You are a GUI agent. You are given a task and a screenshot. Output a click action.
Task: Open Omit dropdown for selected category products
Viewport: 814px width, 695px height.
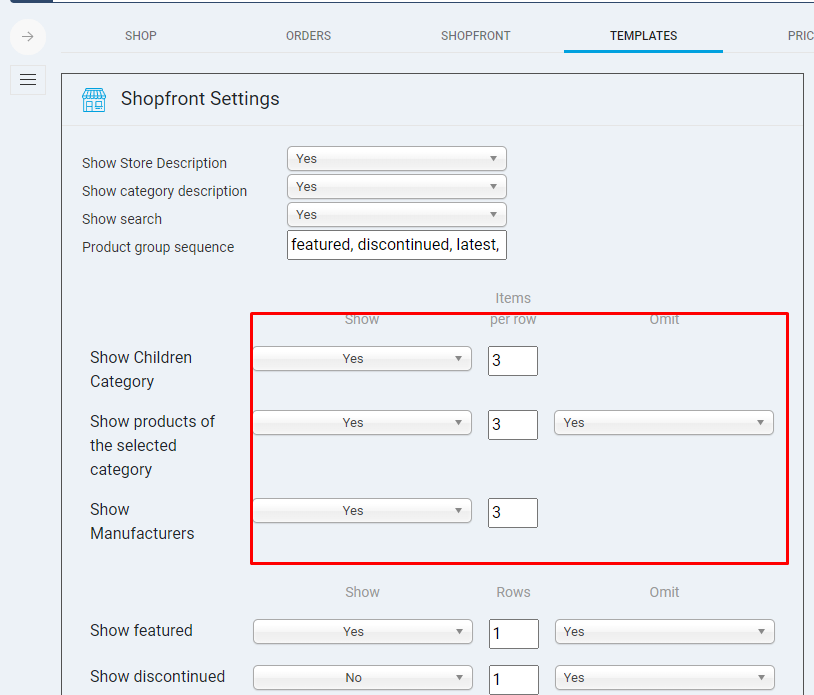[x=664, y=423]
